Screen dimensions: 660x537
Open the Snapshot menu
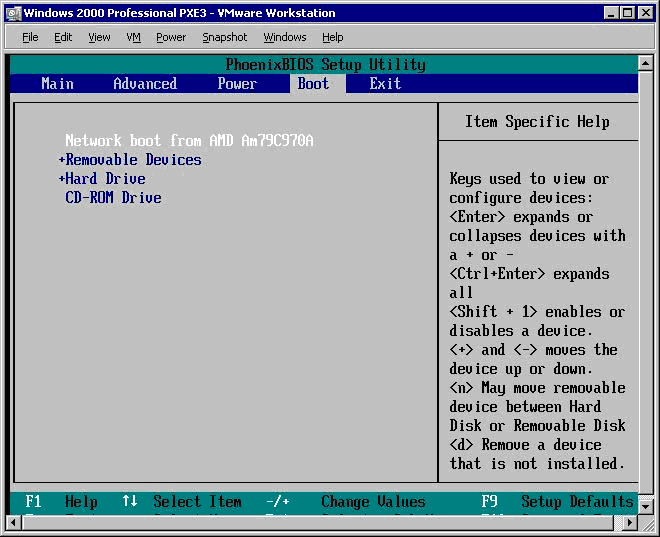click(224, 37)
